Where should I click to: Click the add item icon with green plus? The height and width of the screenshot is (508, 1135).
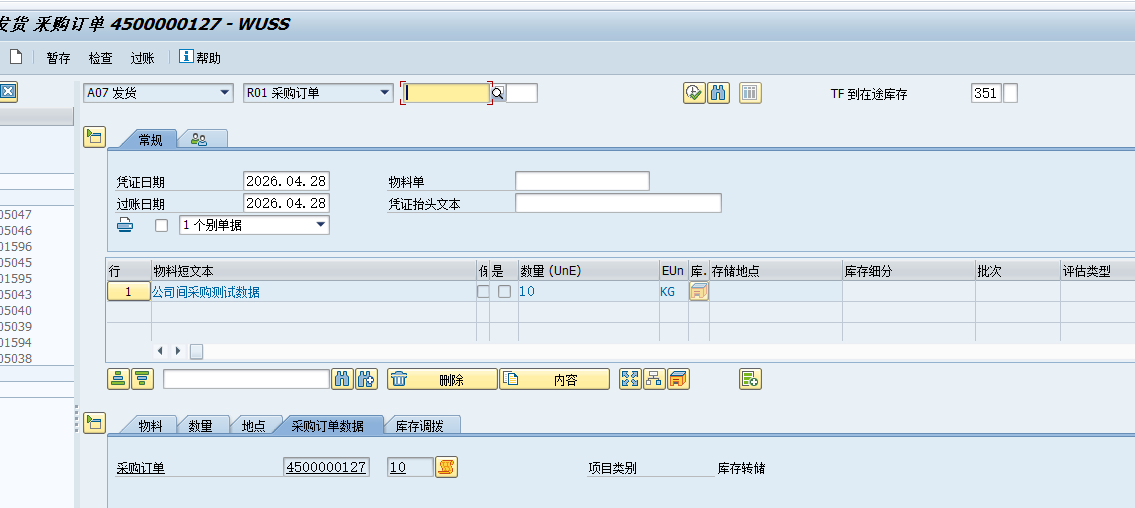point(750,379)
